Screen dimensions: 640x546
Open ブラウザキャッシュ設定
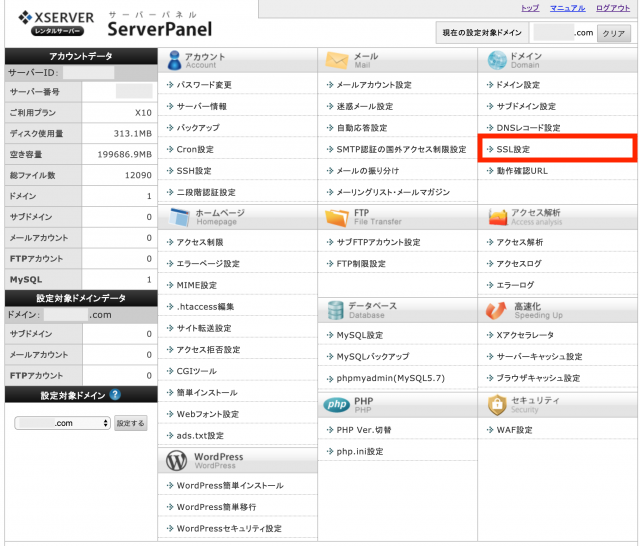(x=538, y=378)
